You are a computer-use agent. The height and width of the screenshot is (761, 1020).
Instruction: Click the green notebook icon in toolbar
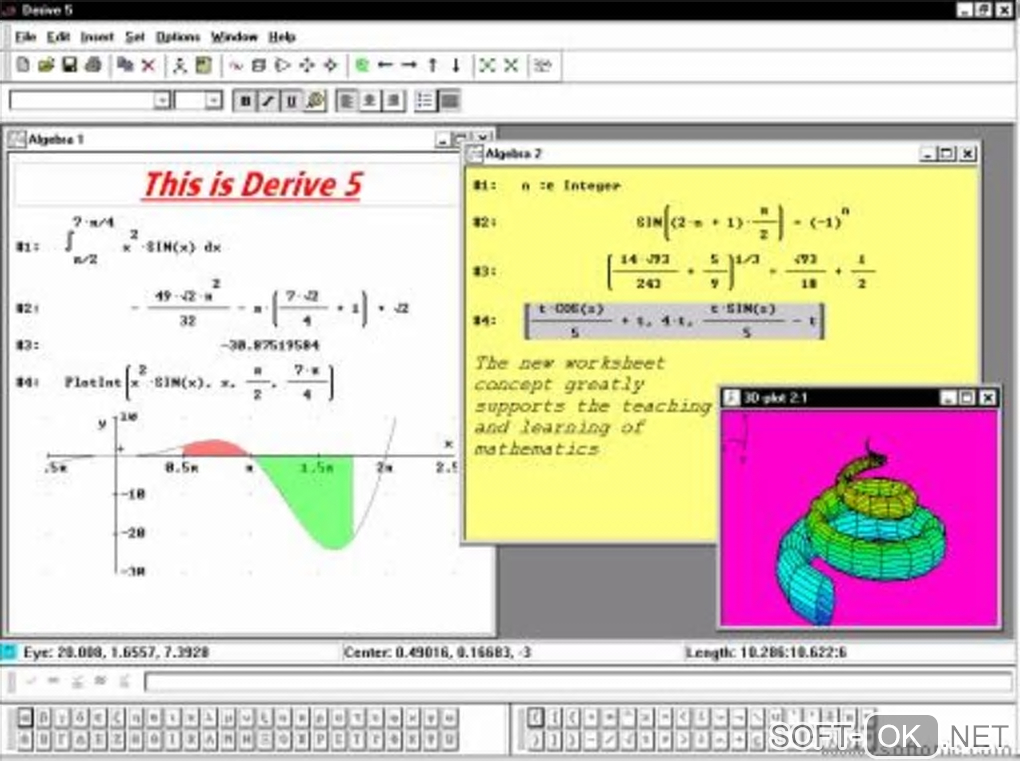[x=204, y=65]
